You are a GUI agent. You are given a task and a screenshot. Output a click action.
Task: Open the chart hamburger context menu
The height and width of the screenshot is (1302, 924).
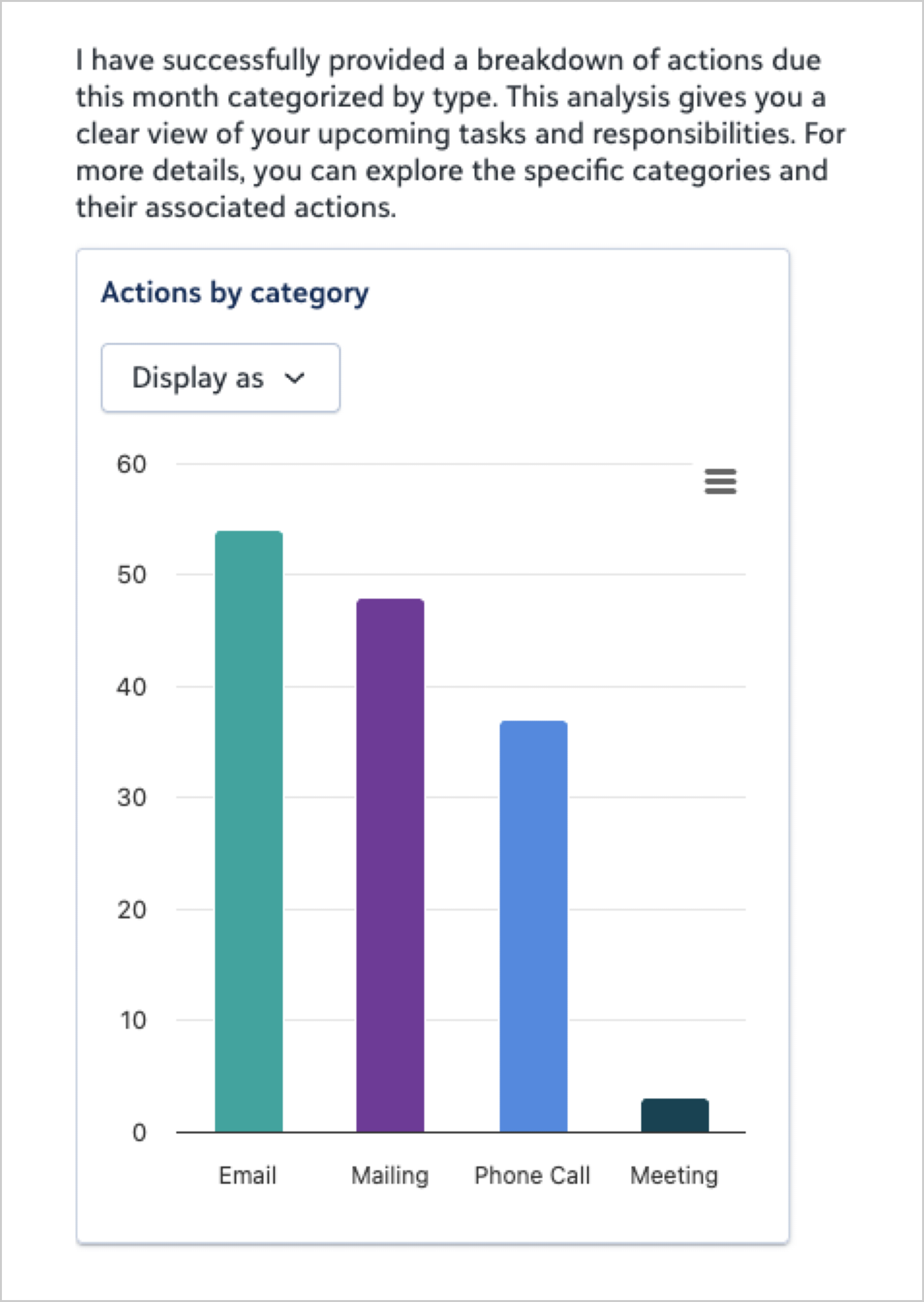[x=720, y=481]
